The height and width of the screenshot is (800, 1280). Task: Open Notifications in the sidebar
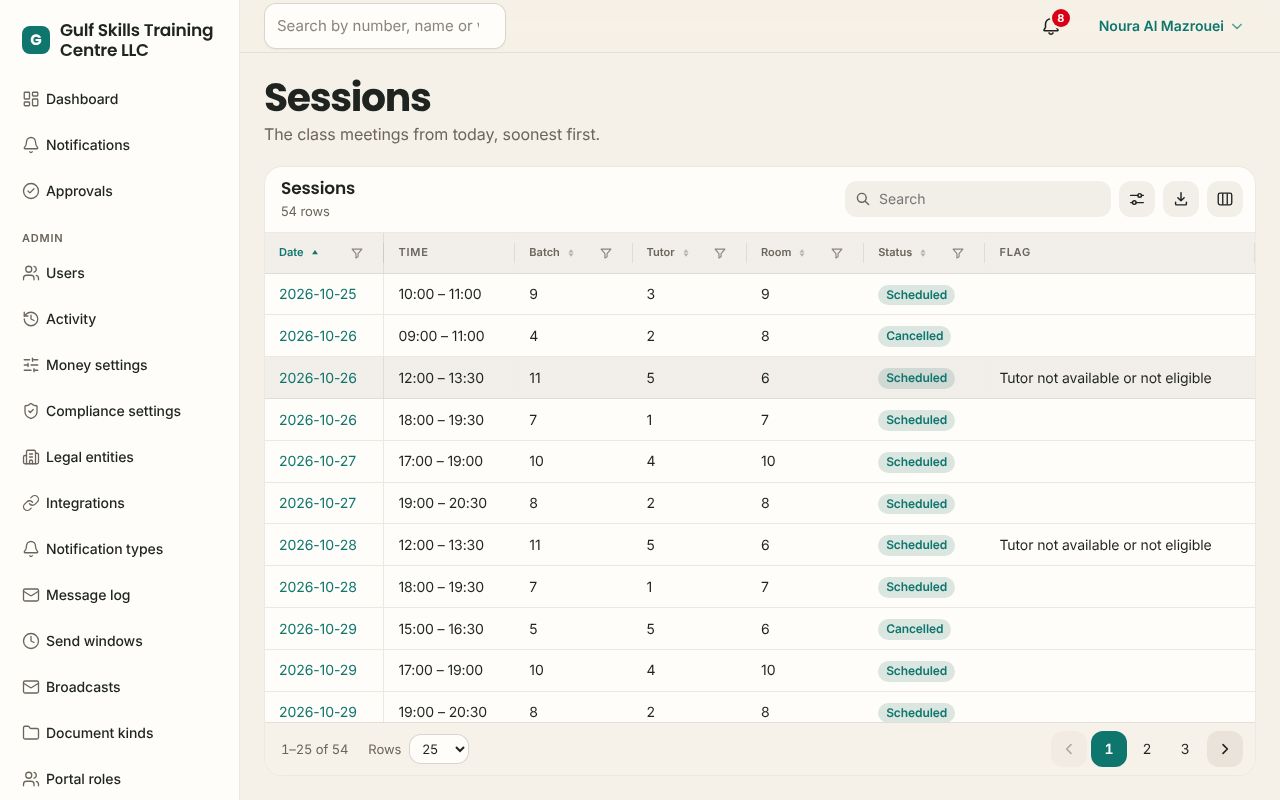tap(120, 145)
